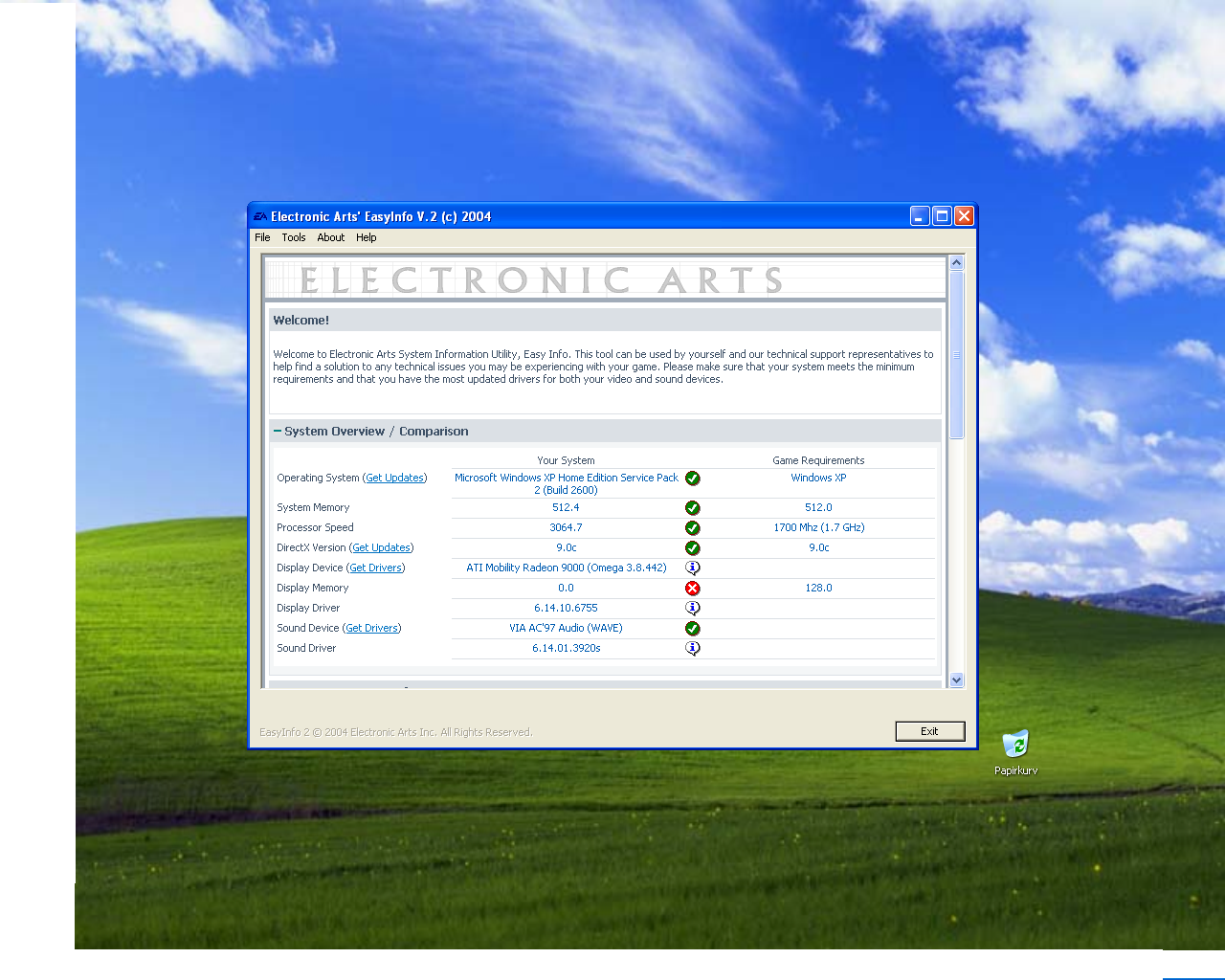Click the EA logo icon in title bar
The height and width of the screenshot is (980, 1225).
[x=260, y=216]
